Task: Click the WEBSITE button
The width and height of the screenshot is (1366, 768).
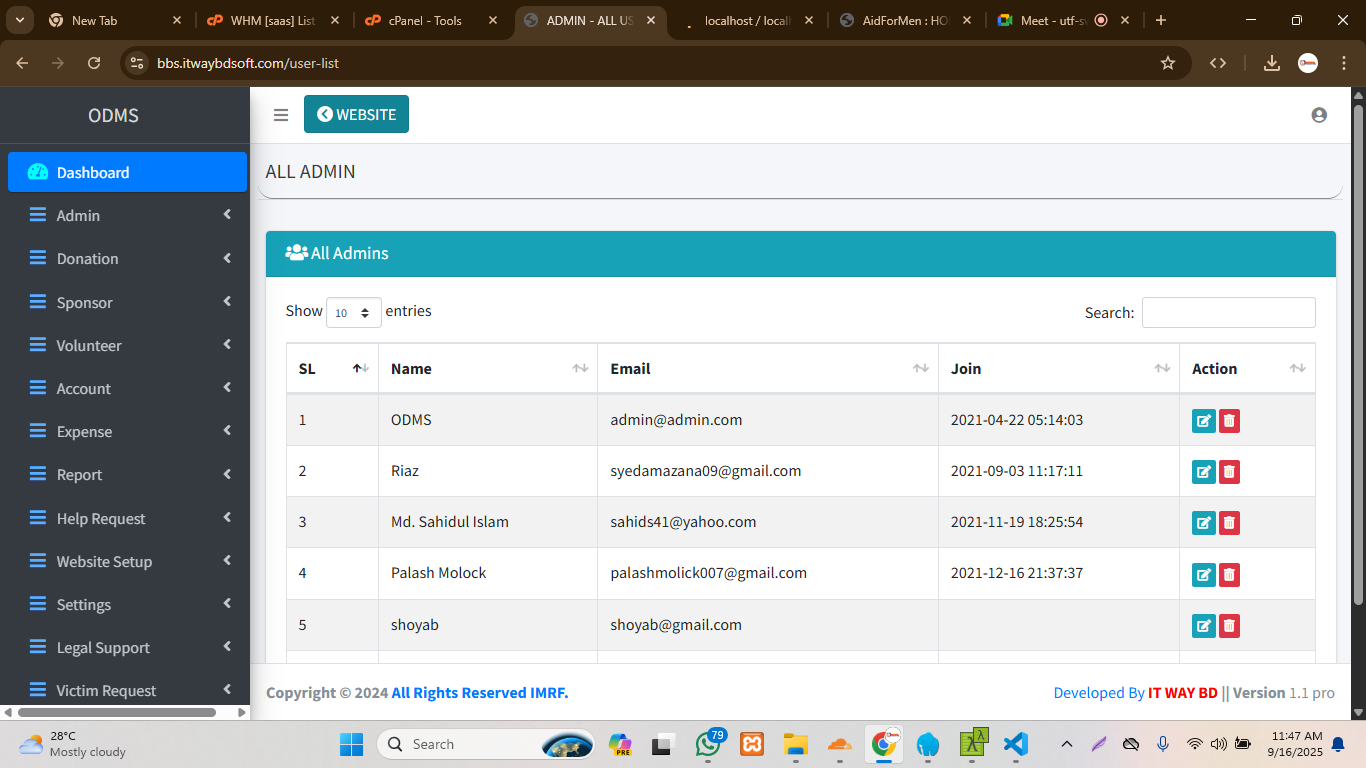Action: point(356,115)
